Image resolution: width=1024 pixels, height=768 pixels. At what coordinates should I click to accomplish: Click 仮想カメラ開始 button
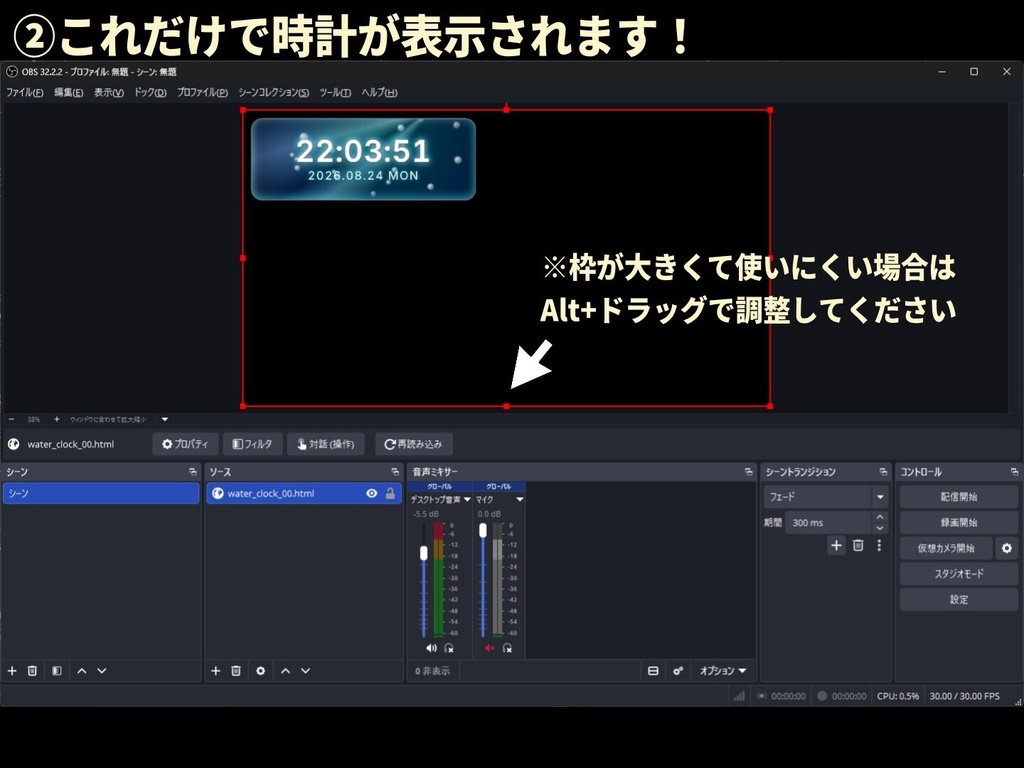[946, 548]
